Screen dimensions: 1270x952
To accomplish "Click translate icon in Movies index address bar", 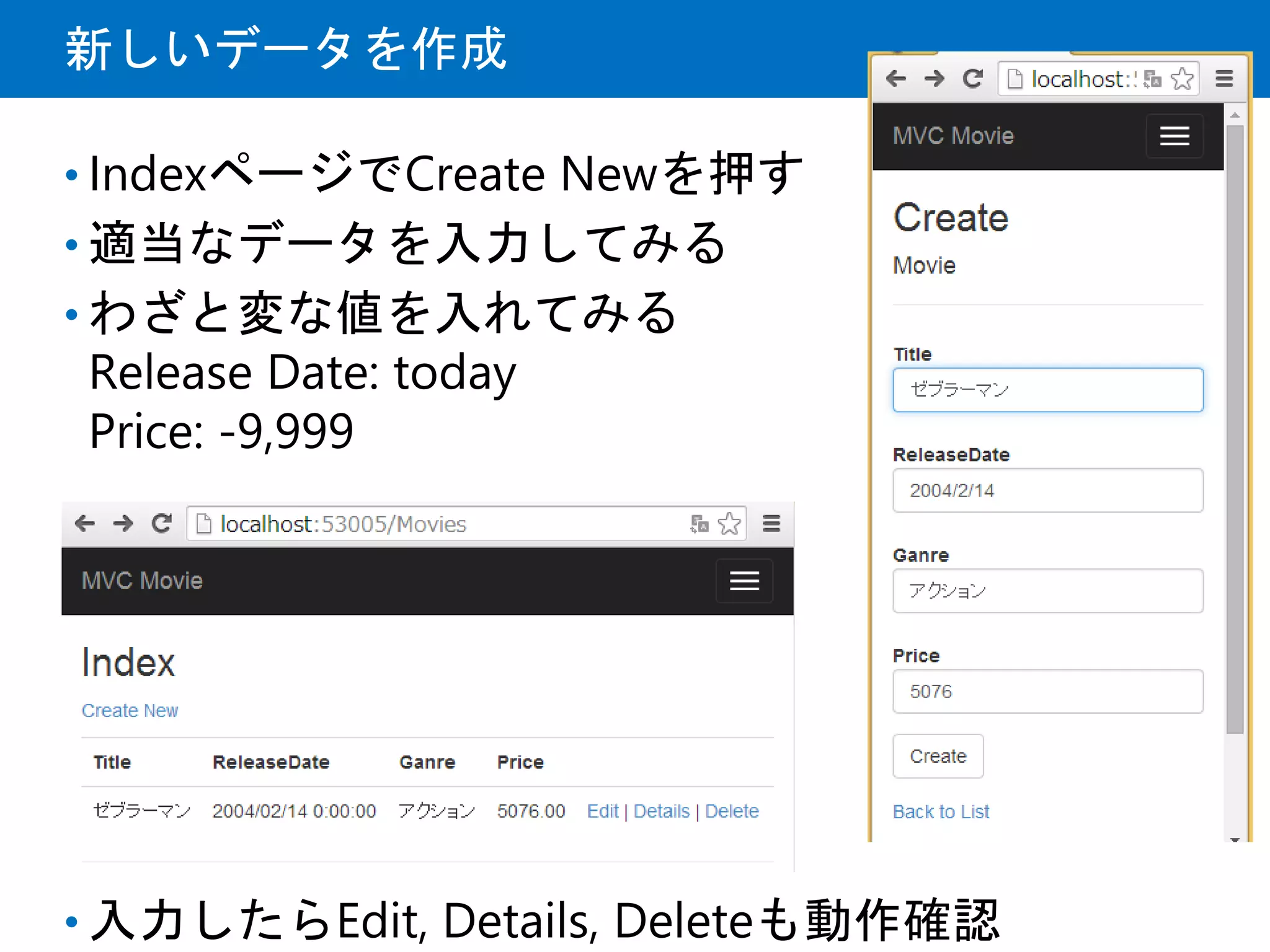I will (x=699, y=524).
